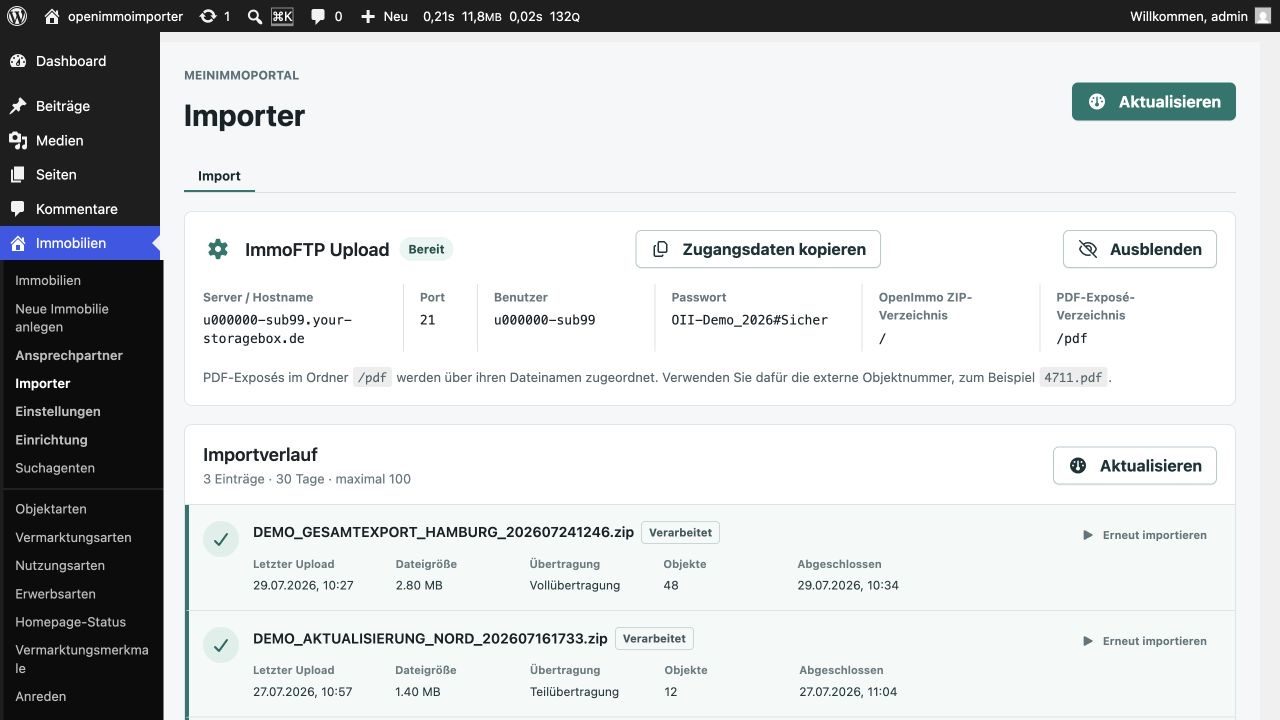Image resolution: width=1280 pixels, height=720 pixels.
Task: Open the search magnifier in admin bar
Action: click(255, 17)
